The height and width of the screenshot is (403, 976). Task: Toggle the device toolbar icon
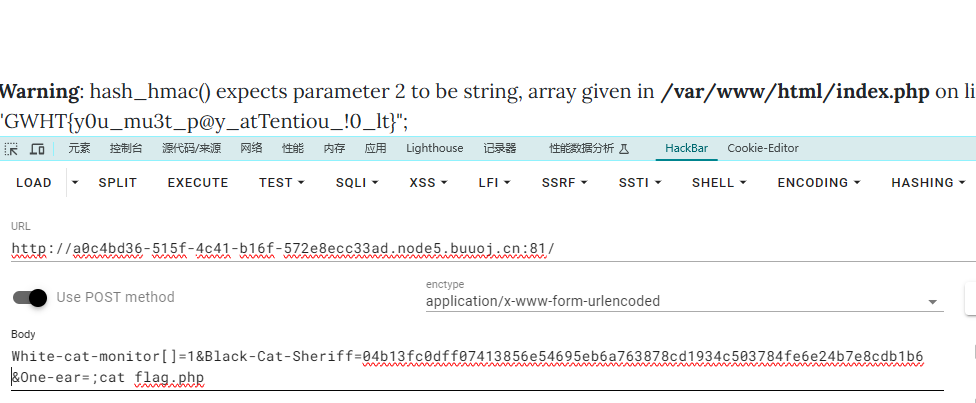pyautogui.click(x=37, y=149)
